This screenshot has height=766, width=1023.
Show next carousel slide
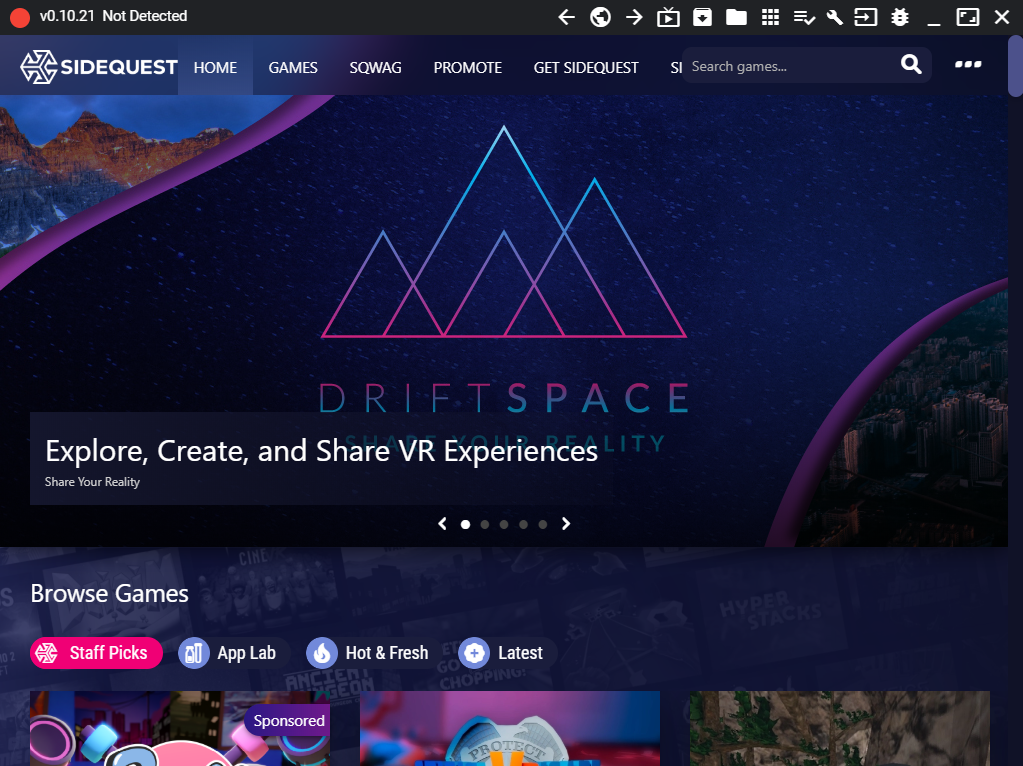pyautogui.click(x=566, y=524)
